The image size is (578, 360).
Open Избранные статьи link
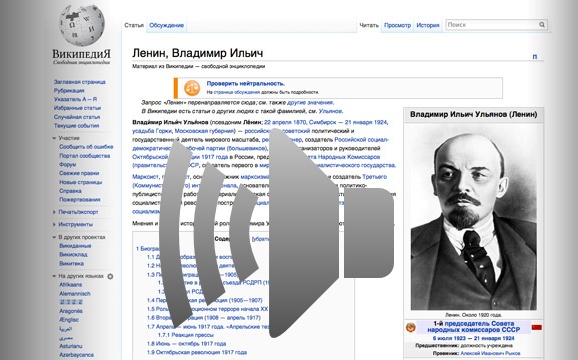point(77,108)
